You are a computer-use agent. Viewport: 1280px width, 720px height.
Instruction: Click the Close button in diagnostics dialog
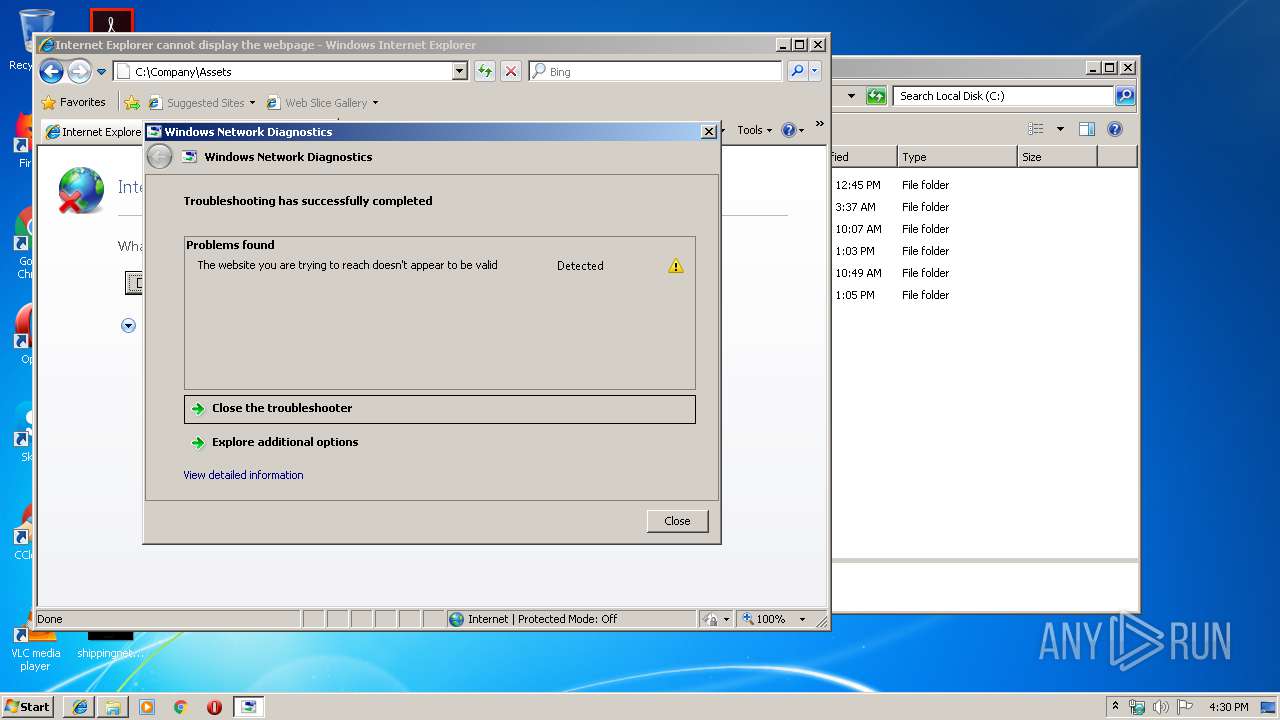click(677, 521)
